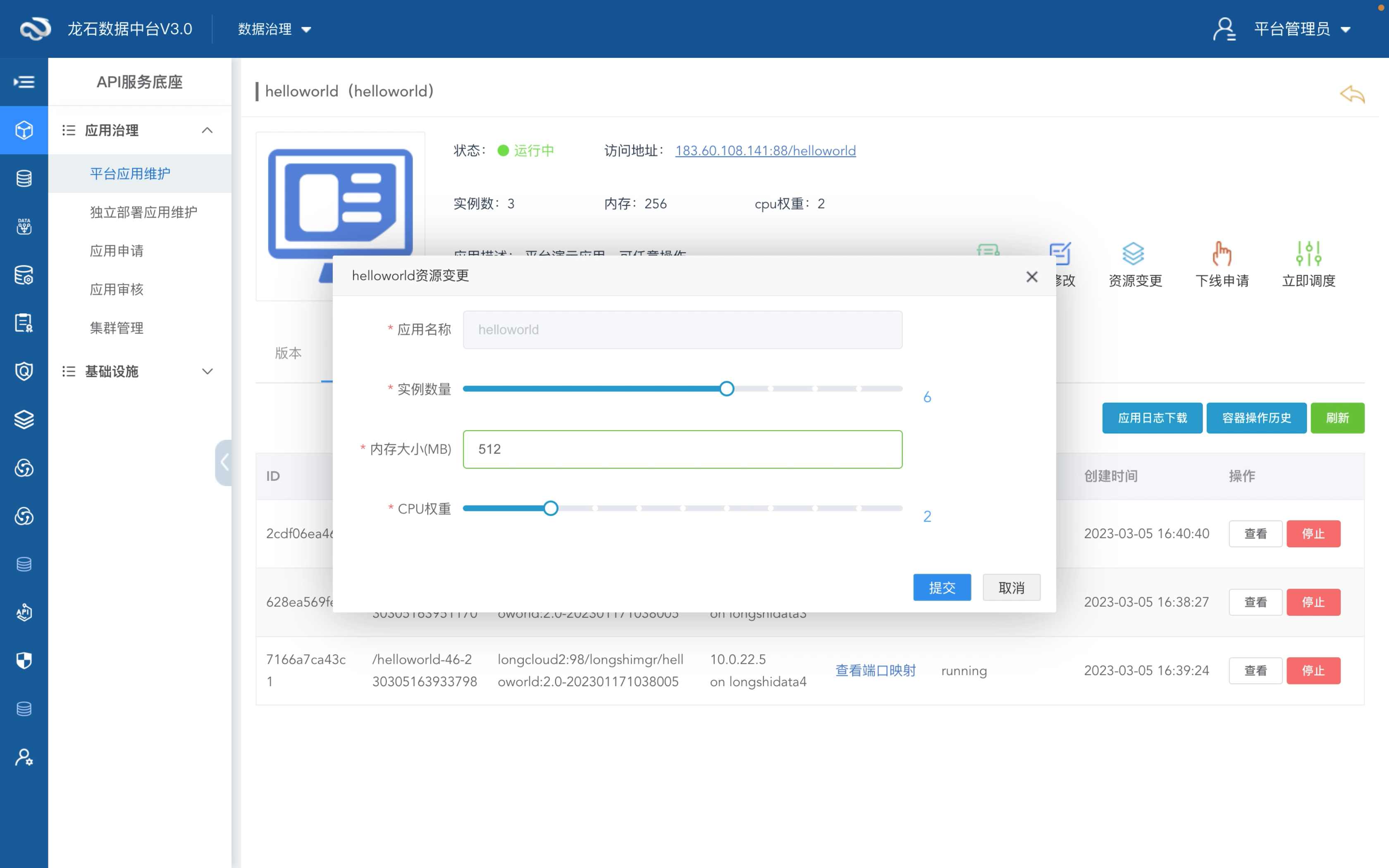Open 独立部署应用维护 menu item

click(x=143, y=212)
